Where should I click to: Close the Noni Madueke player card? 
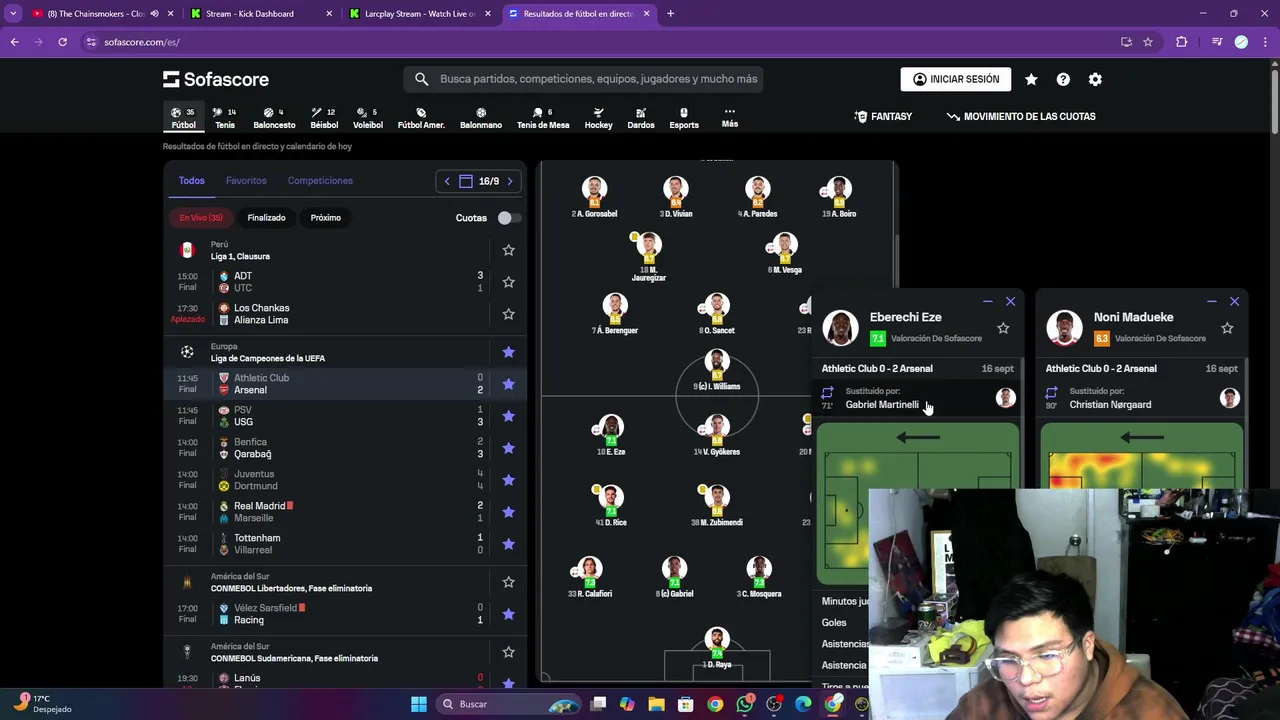click(x=1234, y=301)
